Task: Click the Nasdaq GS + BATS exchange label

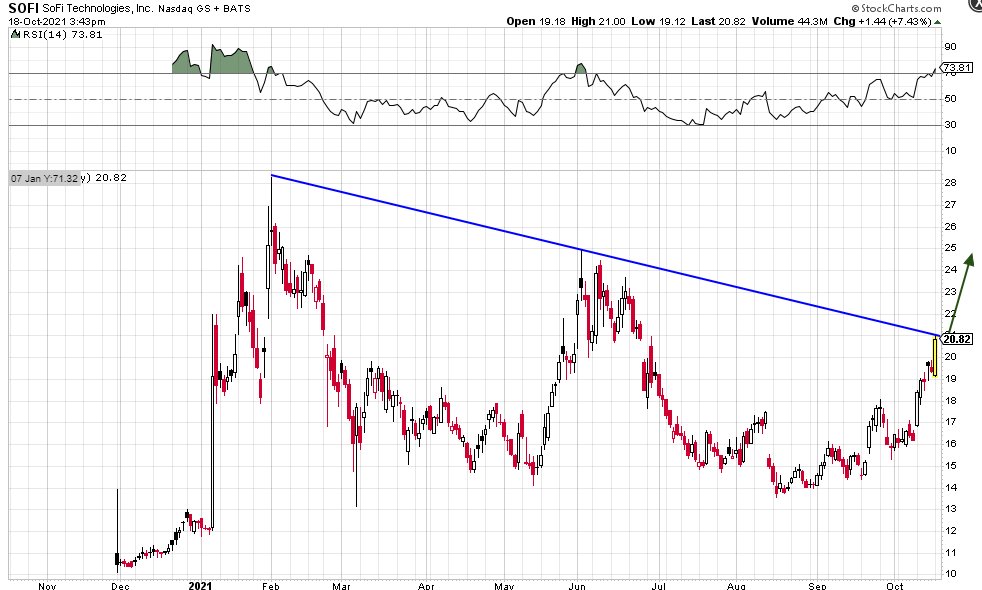Action: (x=205, y=9)
